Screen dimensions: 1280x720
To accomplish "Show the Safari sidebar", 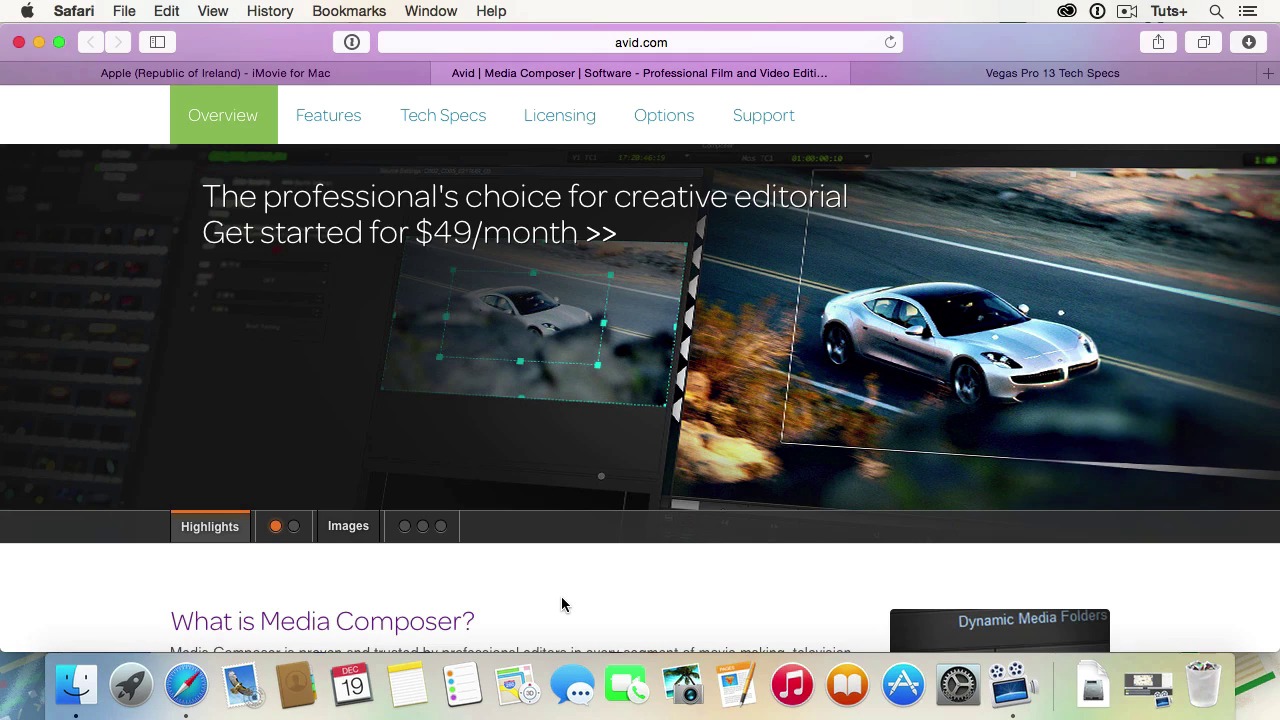I will (157, 42).
